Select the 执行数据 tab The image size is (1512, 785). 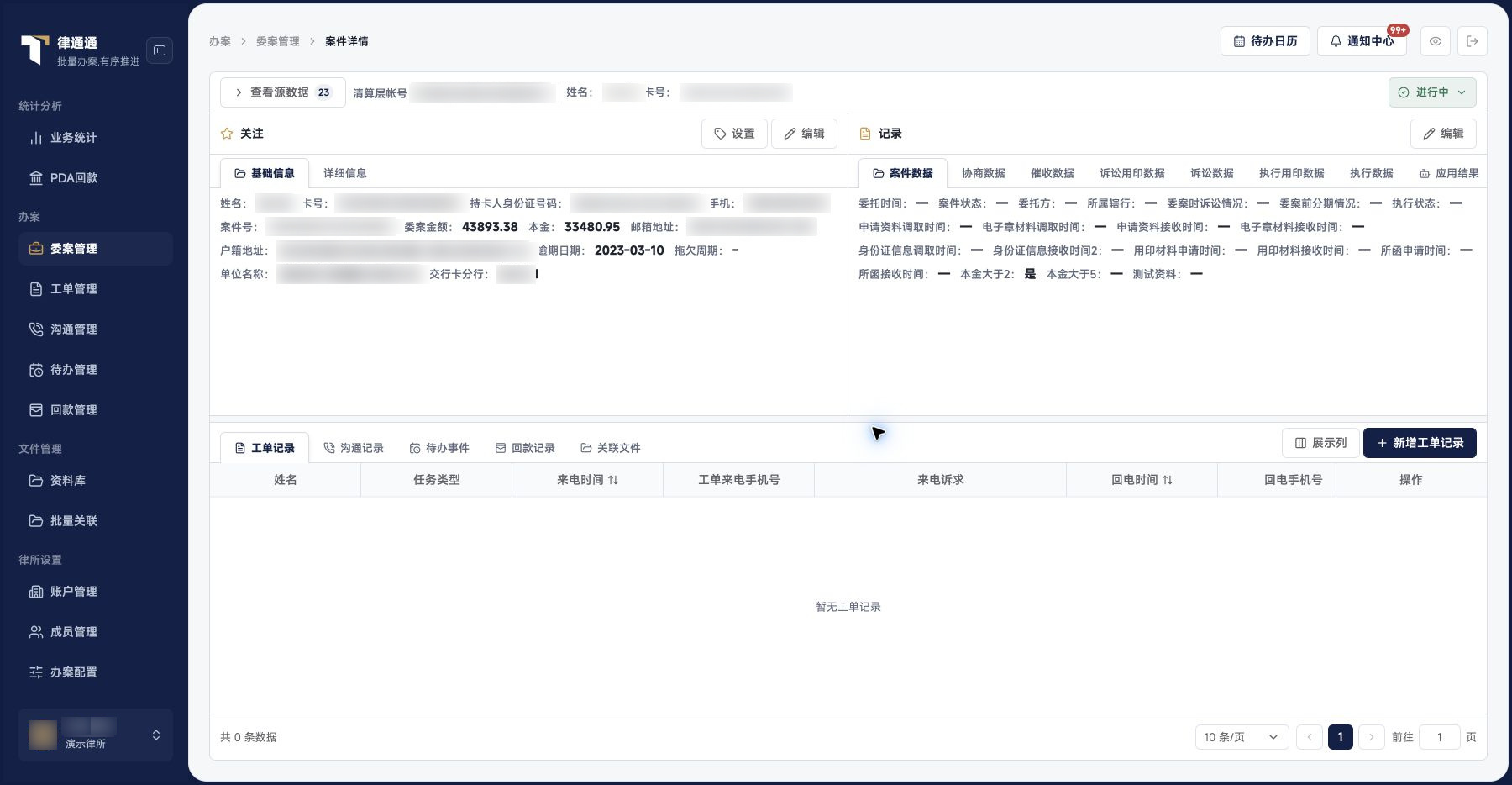1372,173
